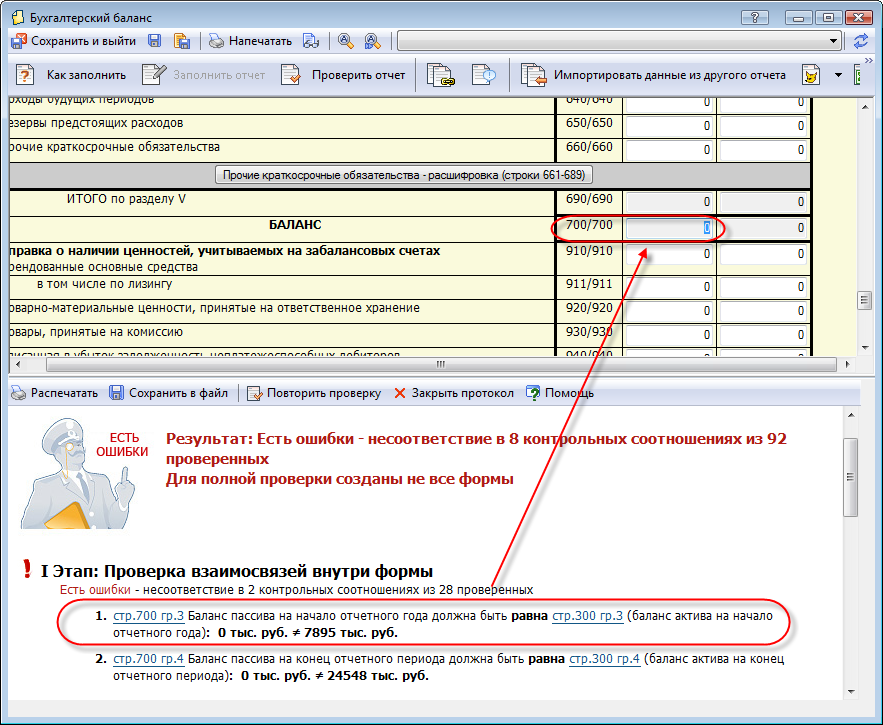The height and width of the screenshot is (725, 883).
Task: Click 'Сохранить в файл' button
Action: (168, 393)
